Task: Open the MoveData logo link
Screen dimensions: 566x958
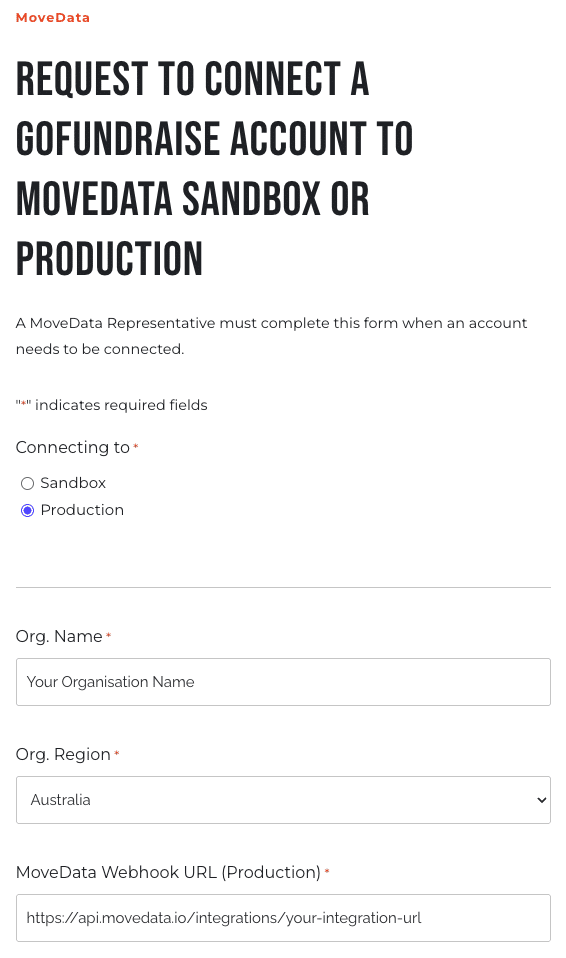Action: [53, 18]
